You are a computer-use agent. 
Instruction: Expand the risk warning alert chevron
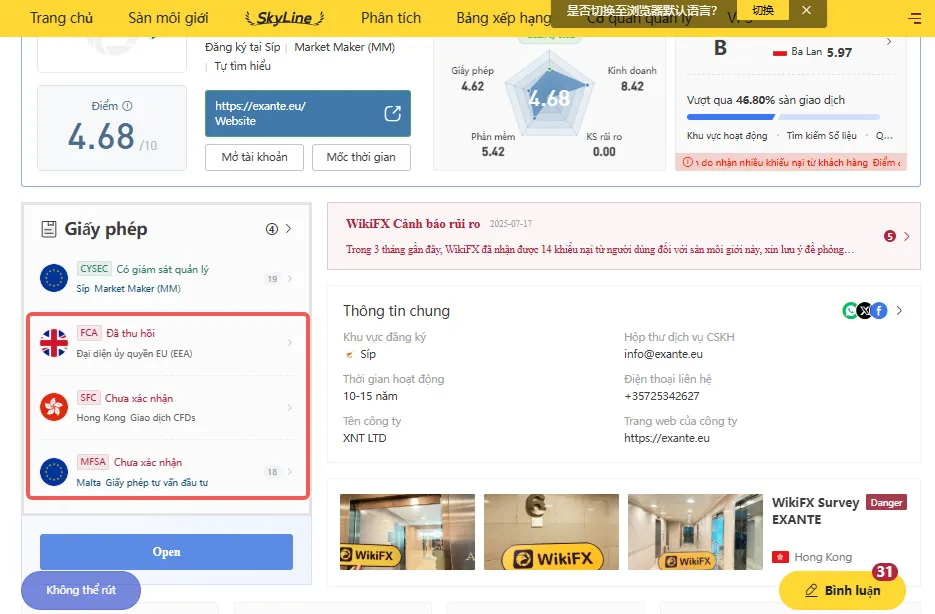[906, 236]
